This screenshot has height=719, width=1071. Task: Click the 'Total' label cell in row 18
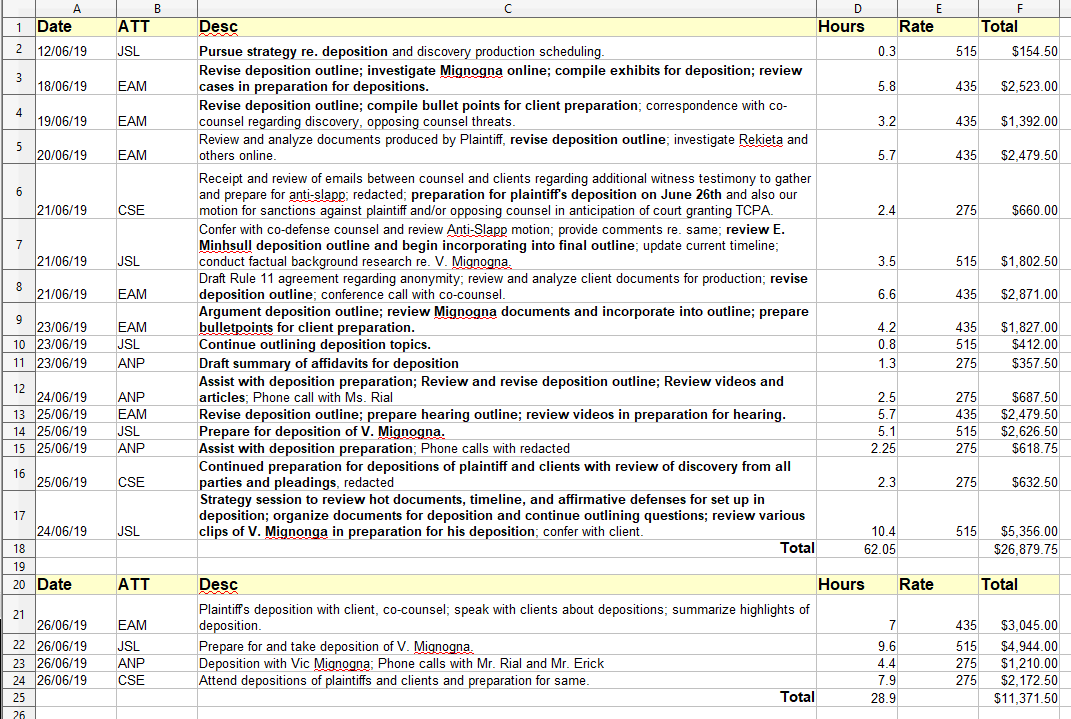tap(507, 548)
